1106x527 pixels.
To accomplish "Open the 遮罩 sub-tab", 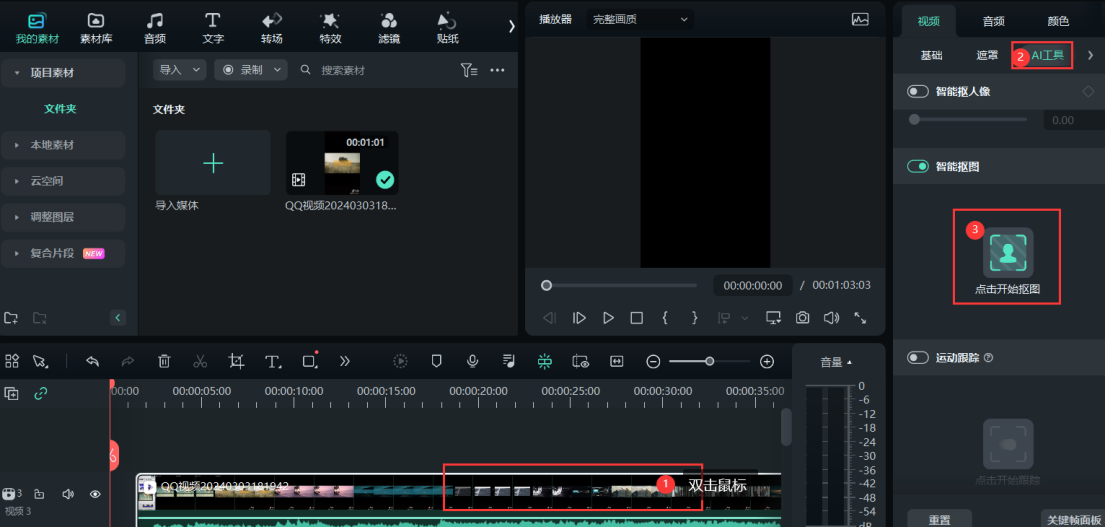I will click(x=987, y=56).
